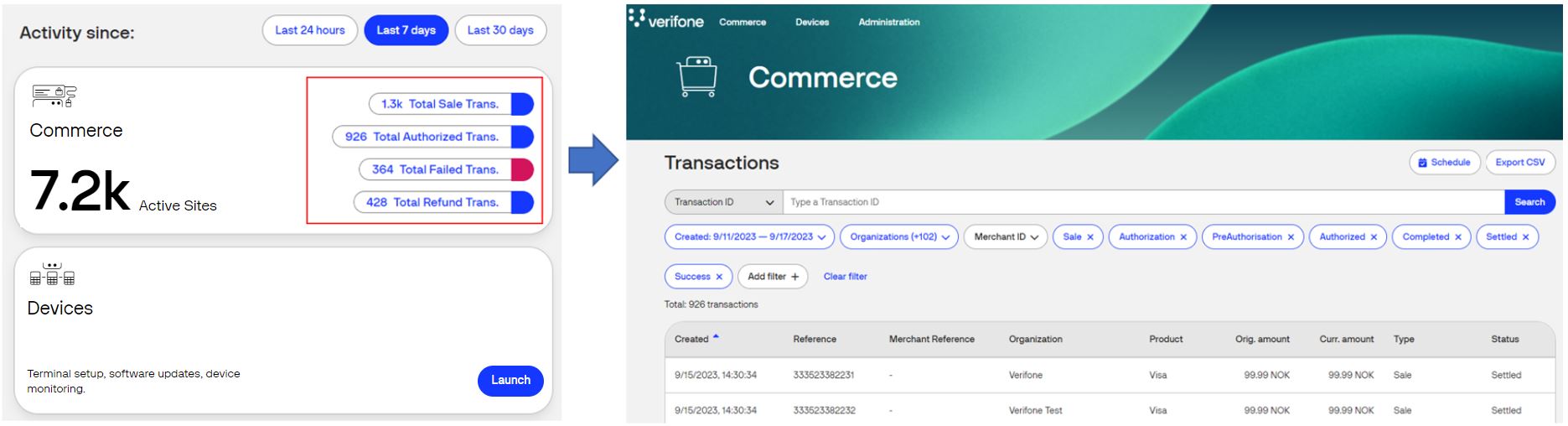
Task: Open 364 Total Failed Trans. pill
Action: pos(447,169)
